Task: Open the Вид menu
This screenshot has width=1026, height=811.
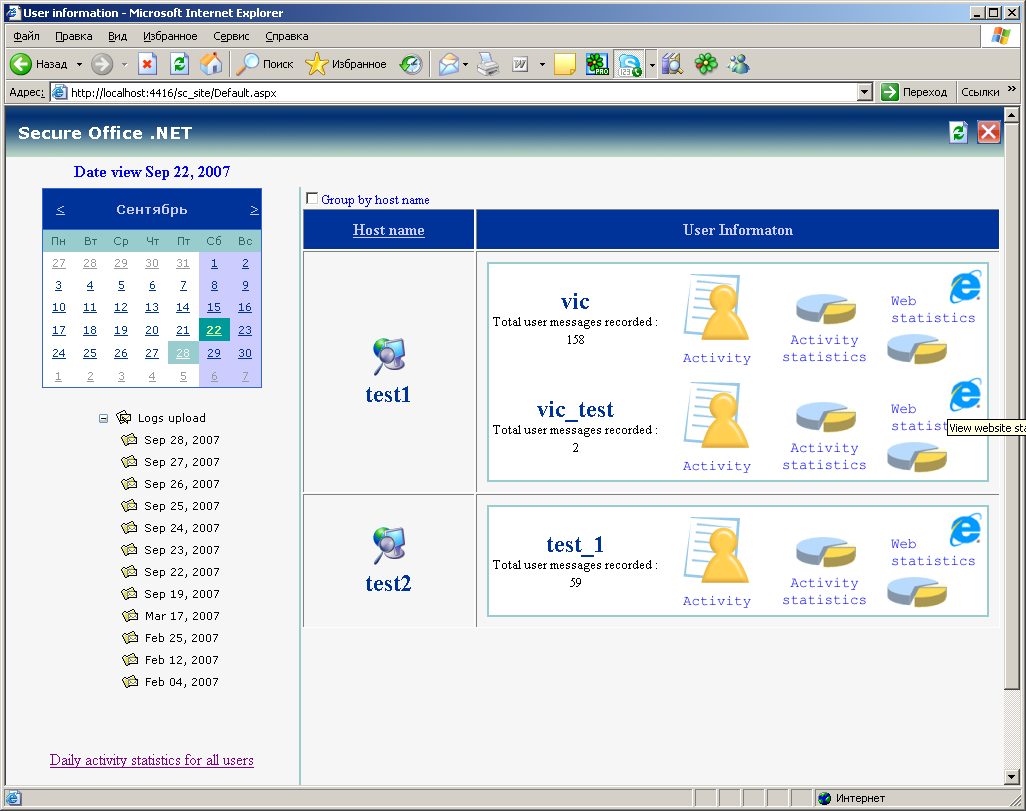Action: coord(117,36)
